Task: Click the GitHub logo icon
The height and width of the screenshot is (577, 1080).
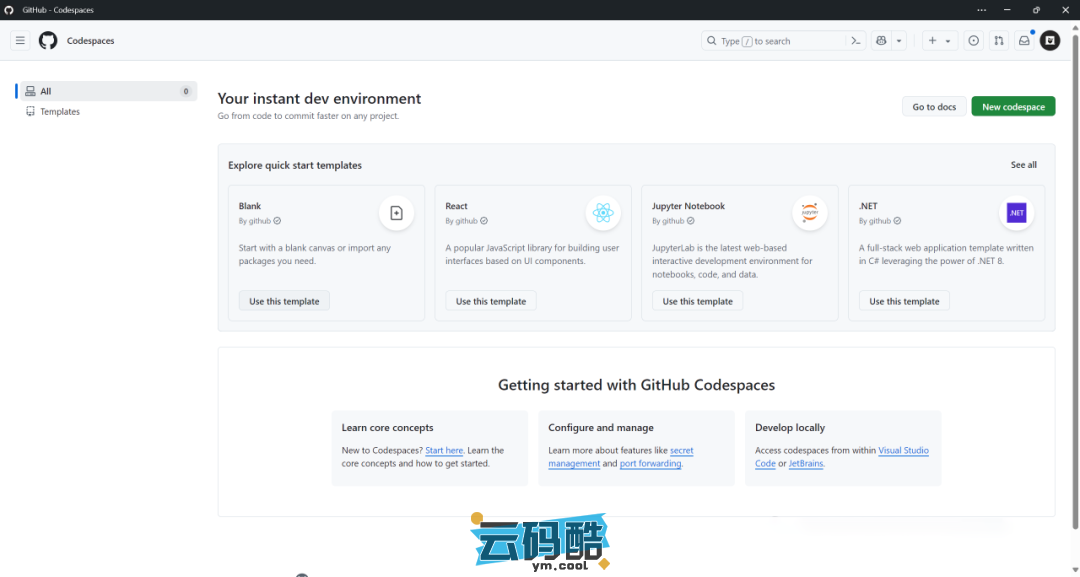Action: (x=48, y=41)
